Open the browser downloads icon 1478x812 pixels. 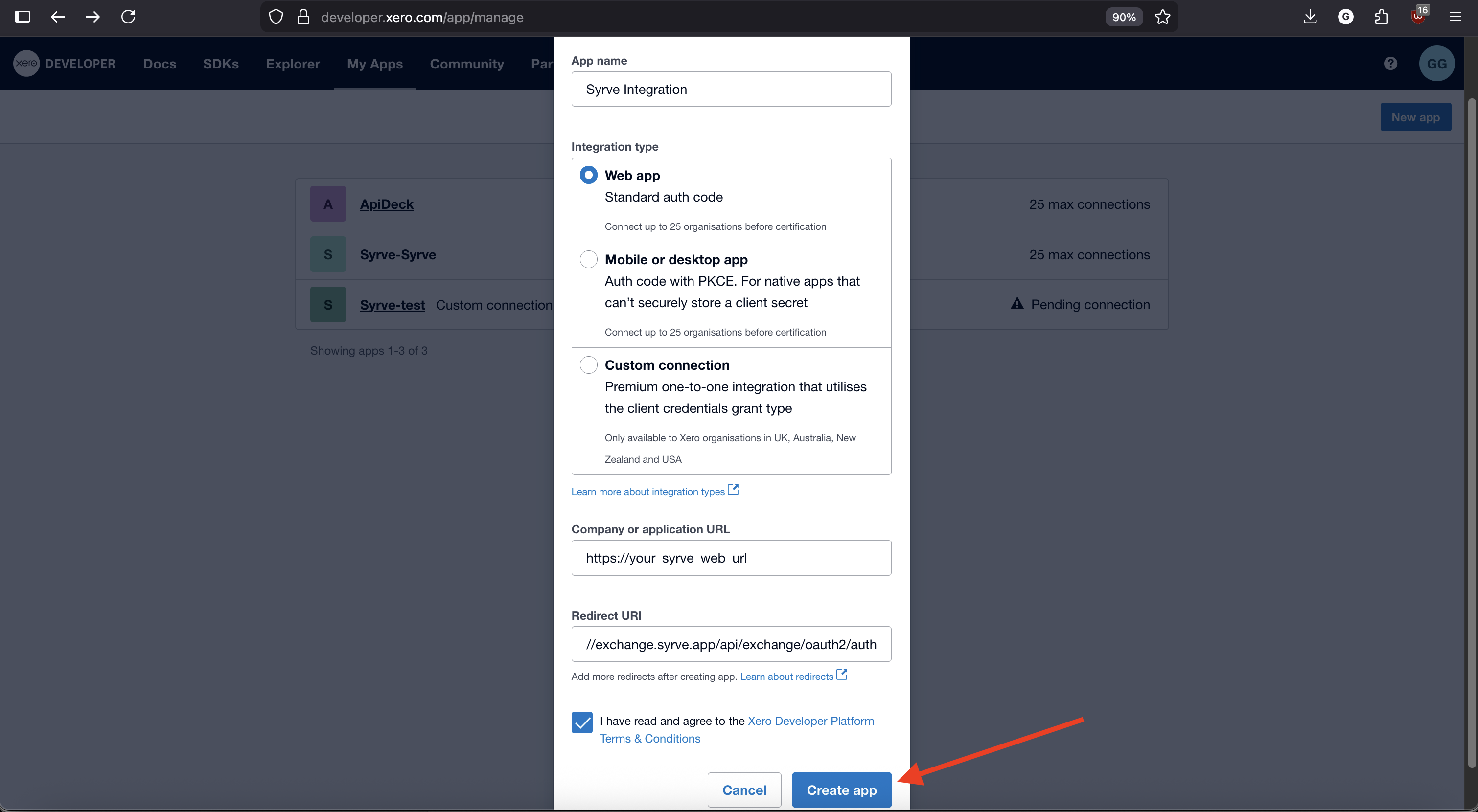tap(1310, 17)
